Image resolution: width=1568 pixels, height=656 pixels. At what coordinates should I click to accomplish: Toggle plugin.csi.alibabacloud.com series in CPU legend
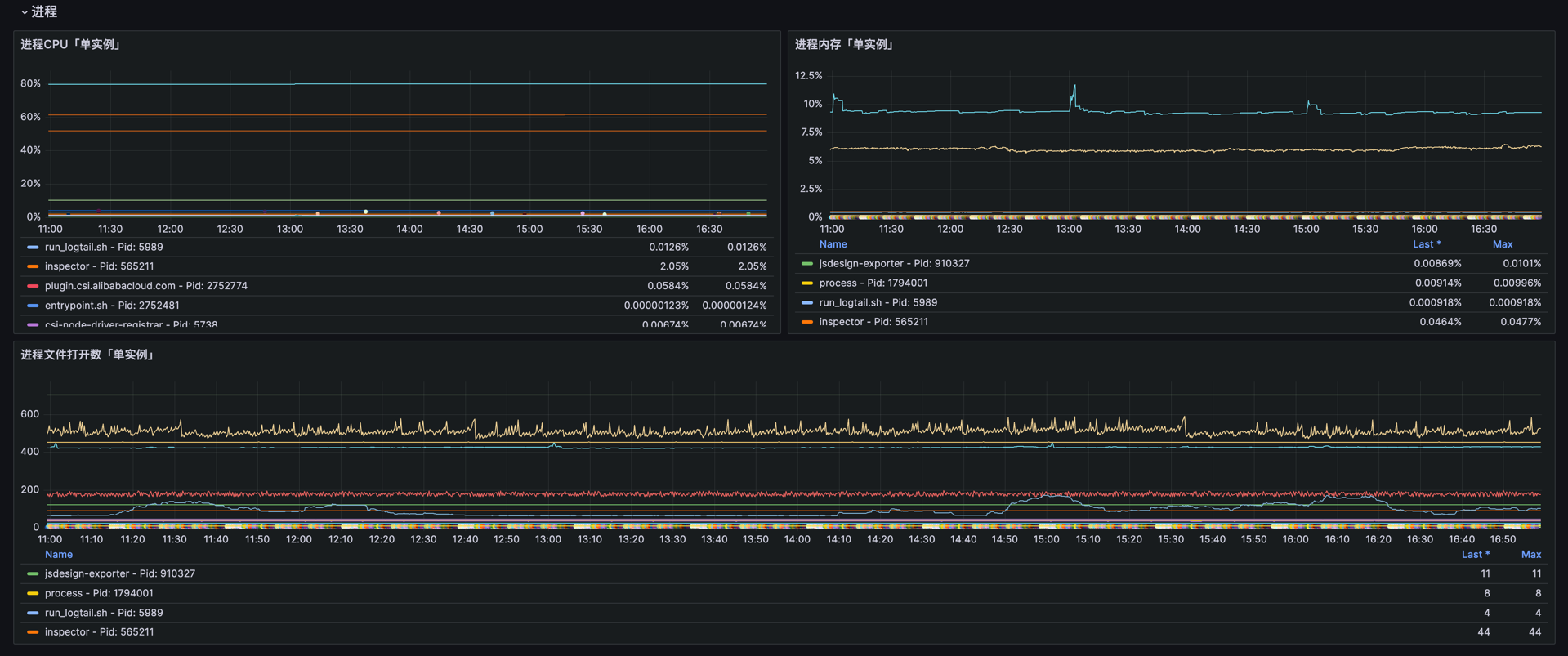click(x=146, y=286)
